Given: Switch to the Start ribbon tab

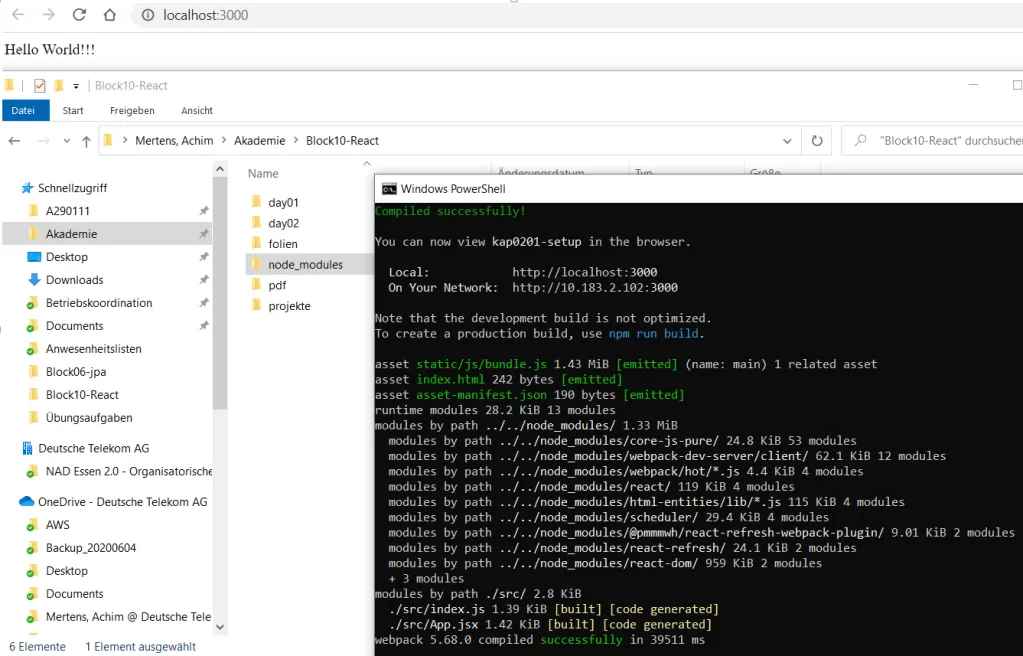Looking at the screenshot, I should (73, 110).
